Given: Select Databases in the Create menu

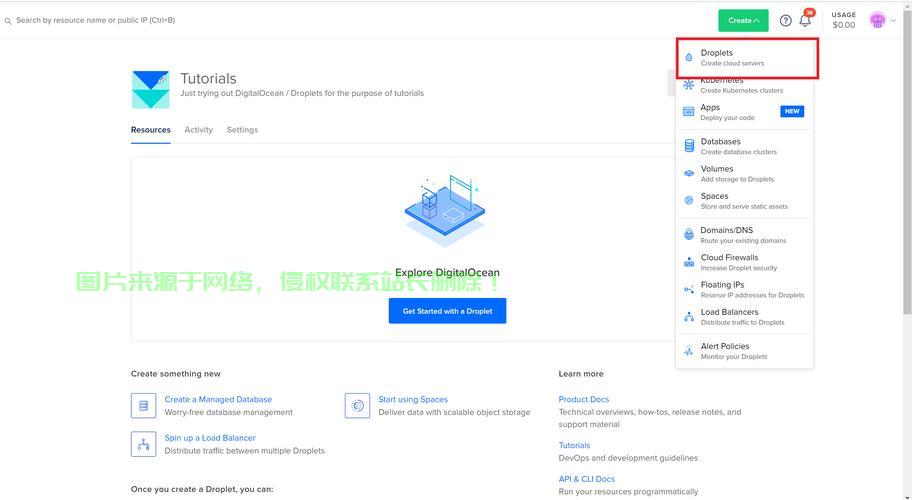Looking at the screenshot, I should 744,146.
